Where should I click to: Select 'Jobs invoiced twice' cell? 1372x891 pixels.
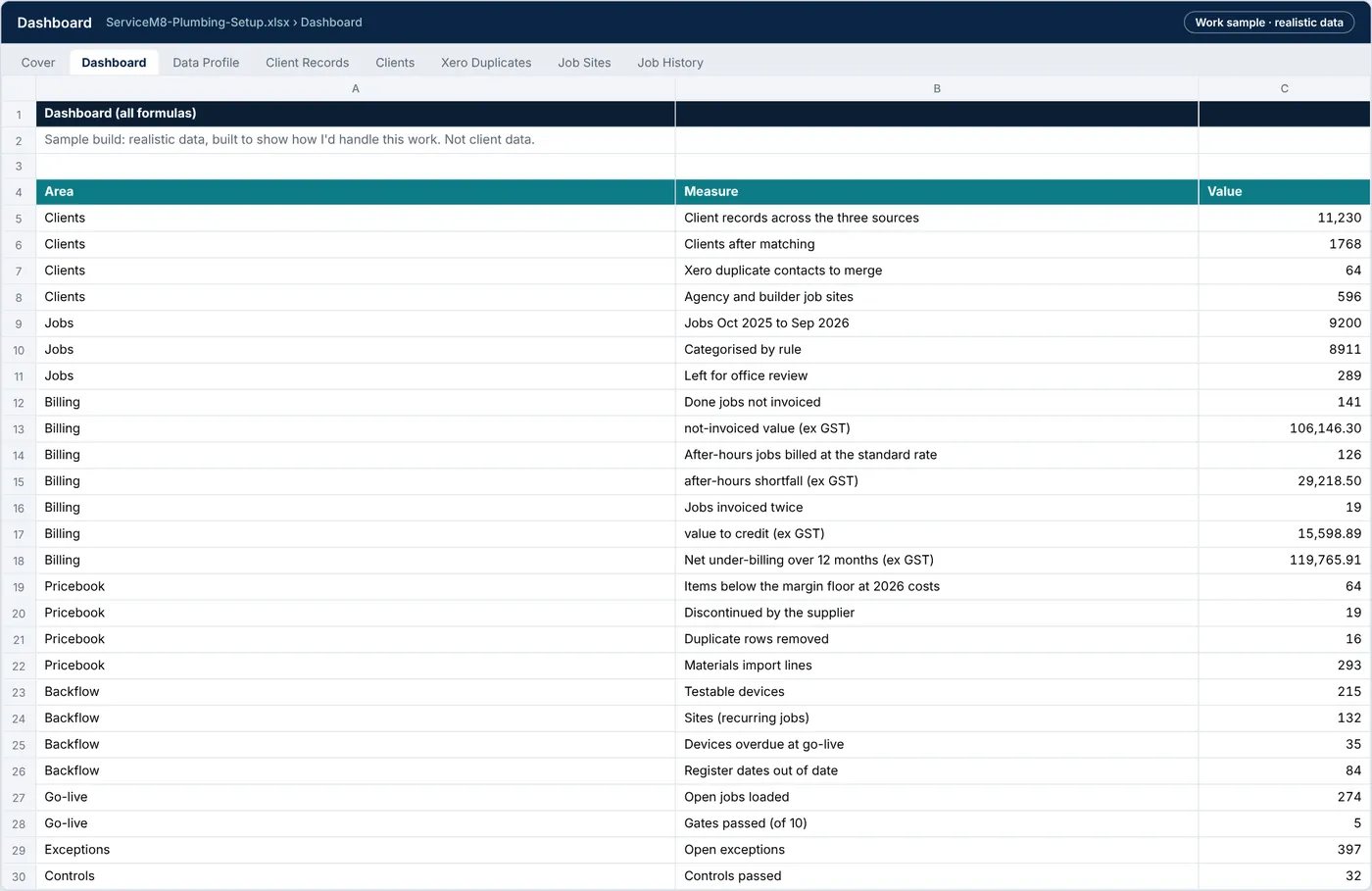[x=937, y=508]
